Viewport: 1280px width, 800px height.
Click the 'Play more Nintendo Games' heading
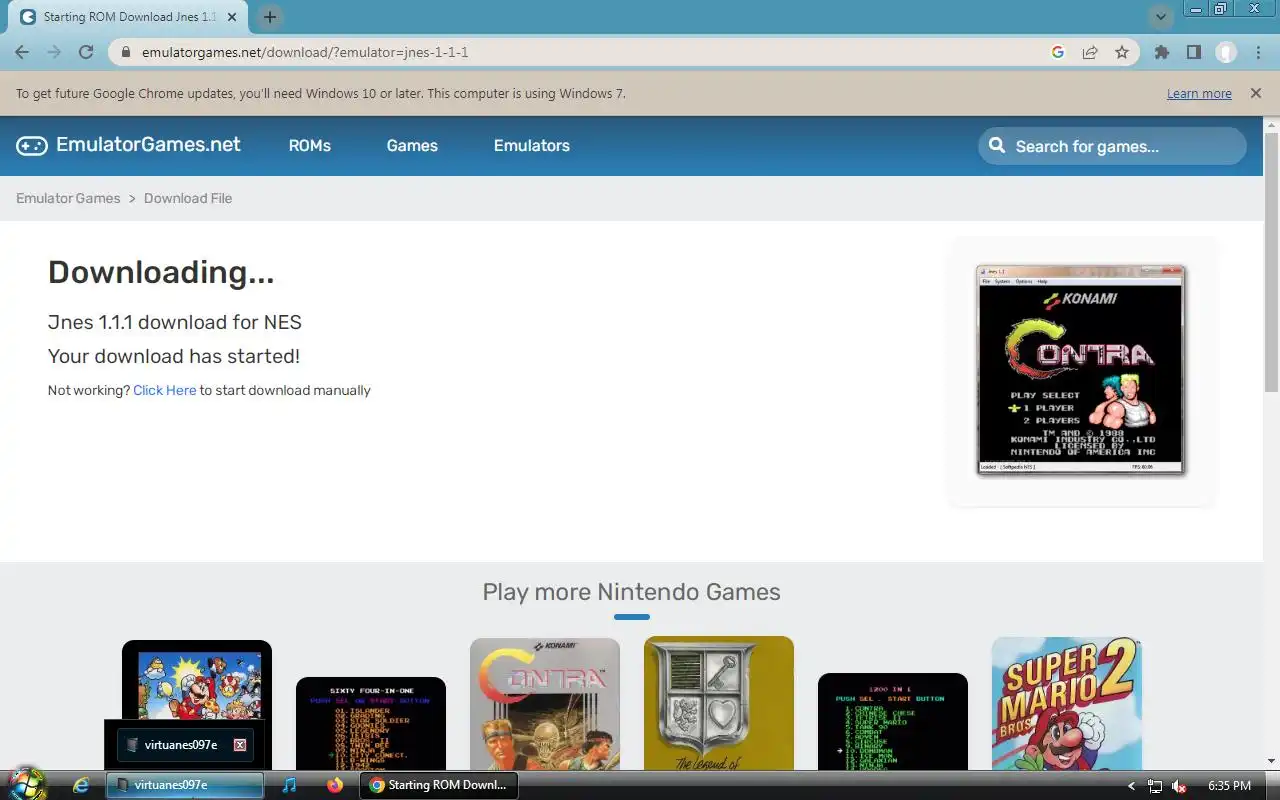click(x=631, y=592)
